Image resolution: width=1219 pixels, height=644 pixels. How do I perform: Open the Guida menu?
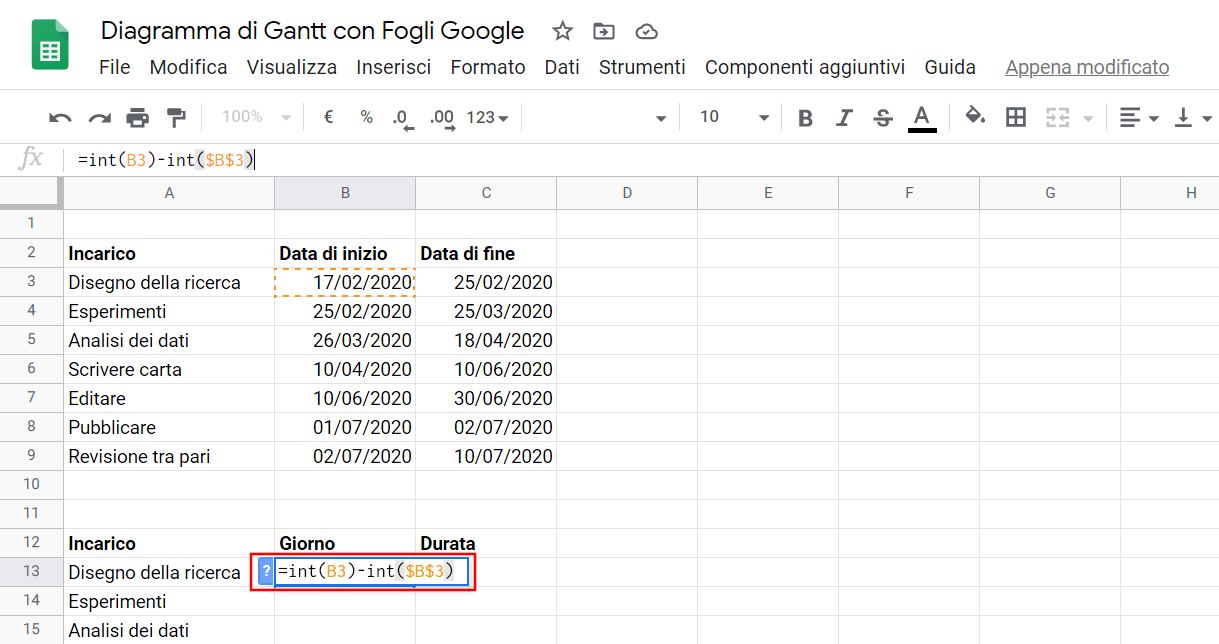click(950, 67)
